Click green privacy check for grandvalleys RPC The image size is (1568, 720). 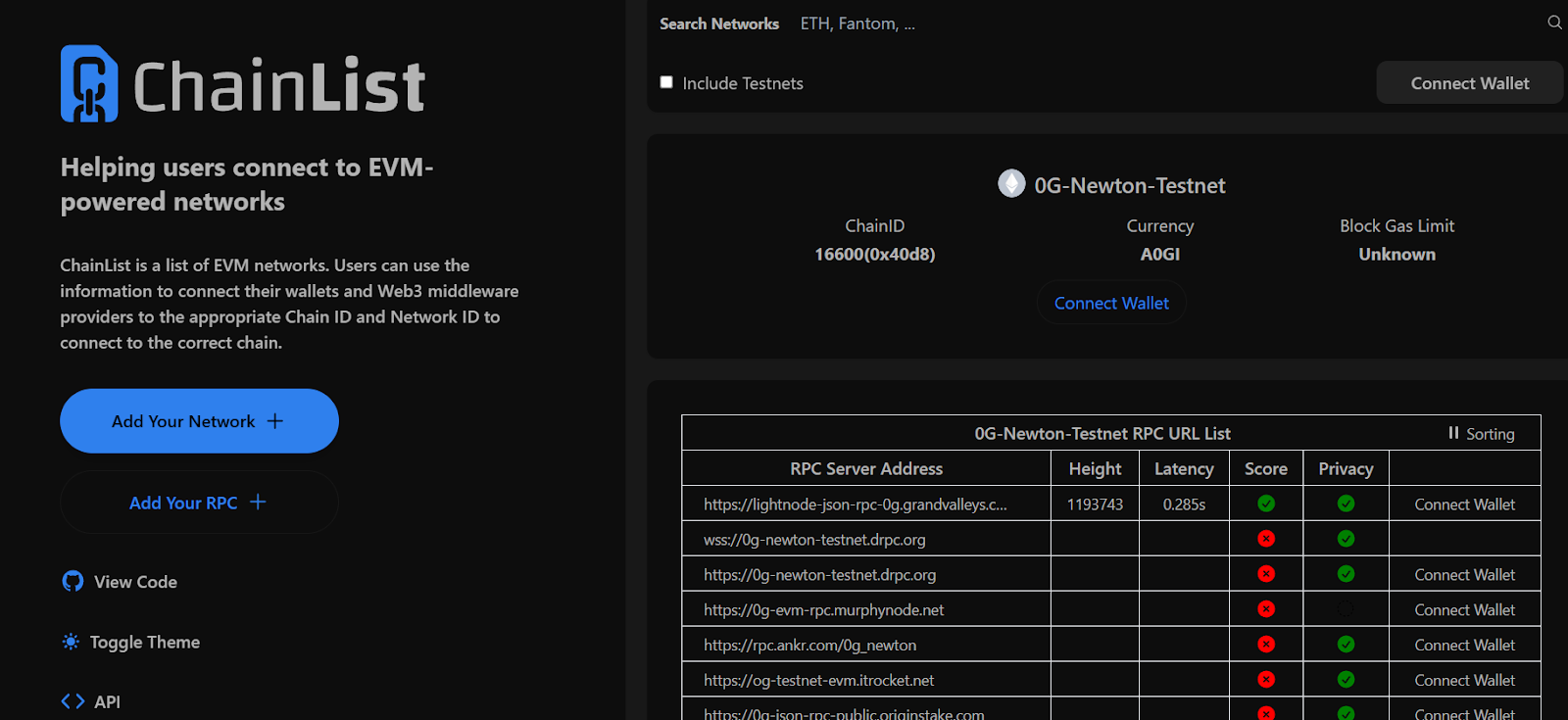[1346, 504]
